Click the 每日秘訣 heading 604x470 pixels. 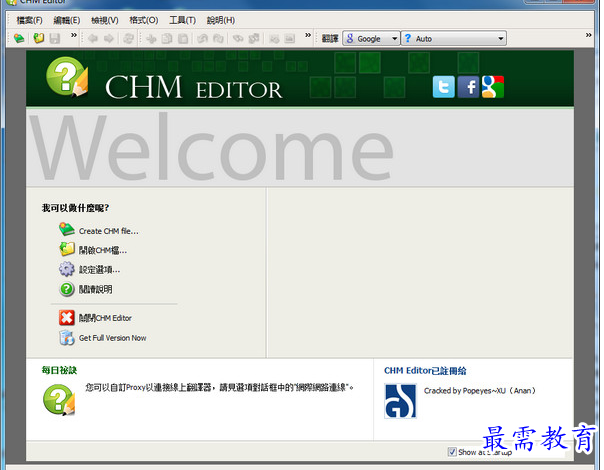59,371
